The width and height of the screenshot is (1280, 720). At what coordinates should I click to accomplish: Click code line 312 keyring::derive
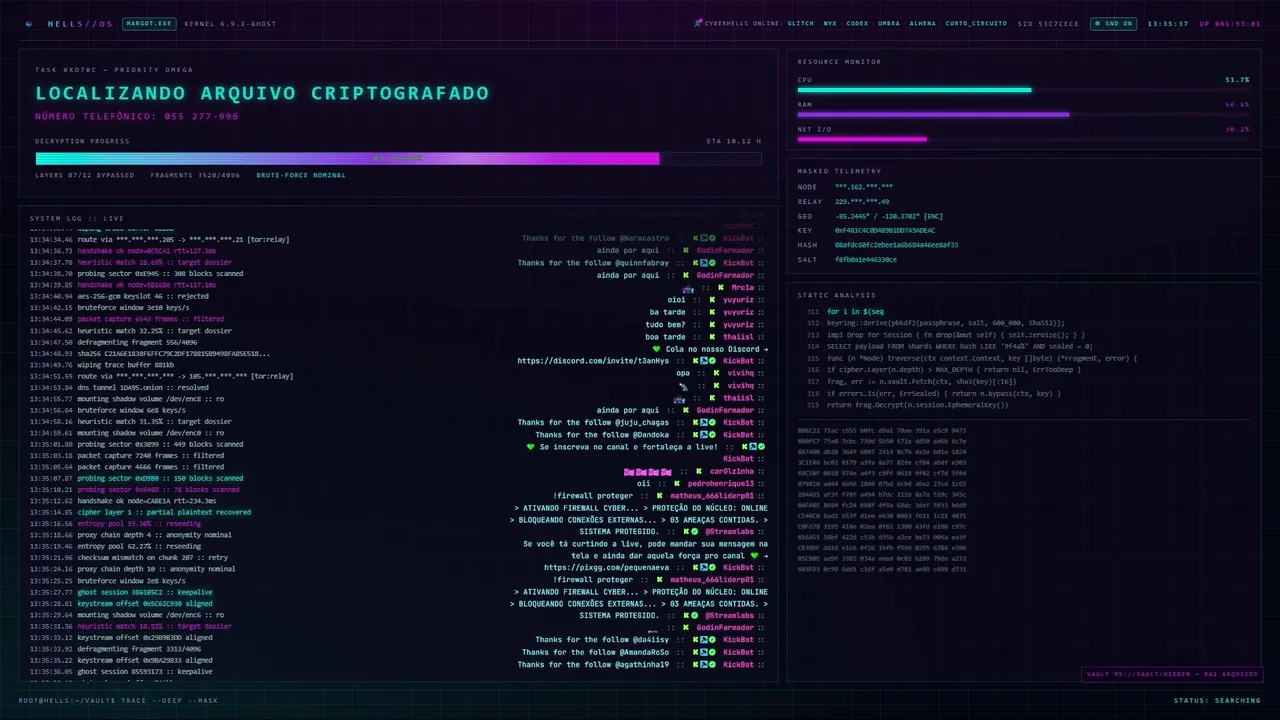[x=935, y=323]
